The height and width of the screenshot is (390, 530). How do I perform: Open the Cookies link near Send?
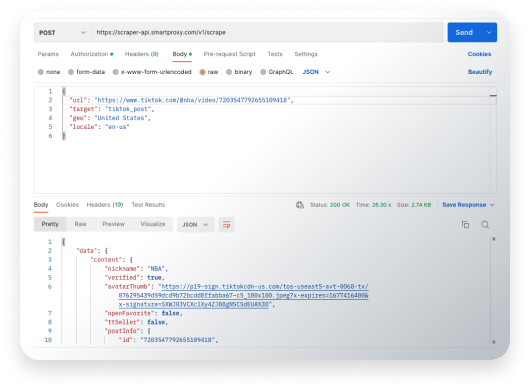479,54
